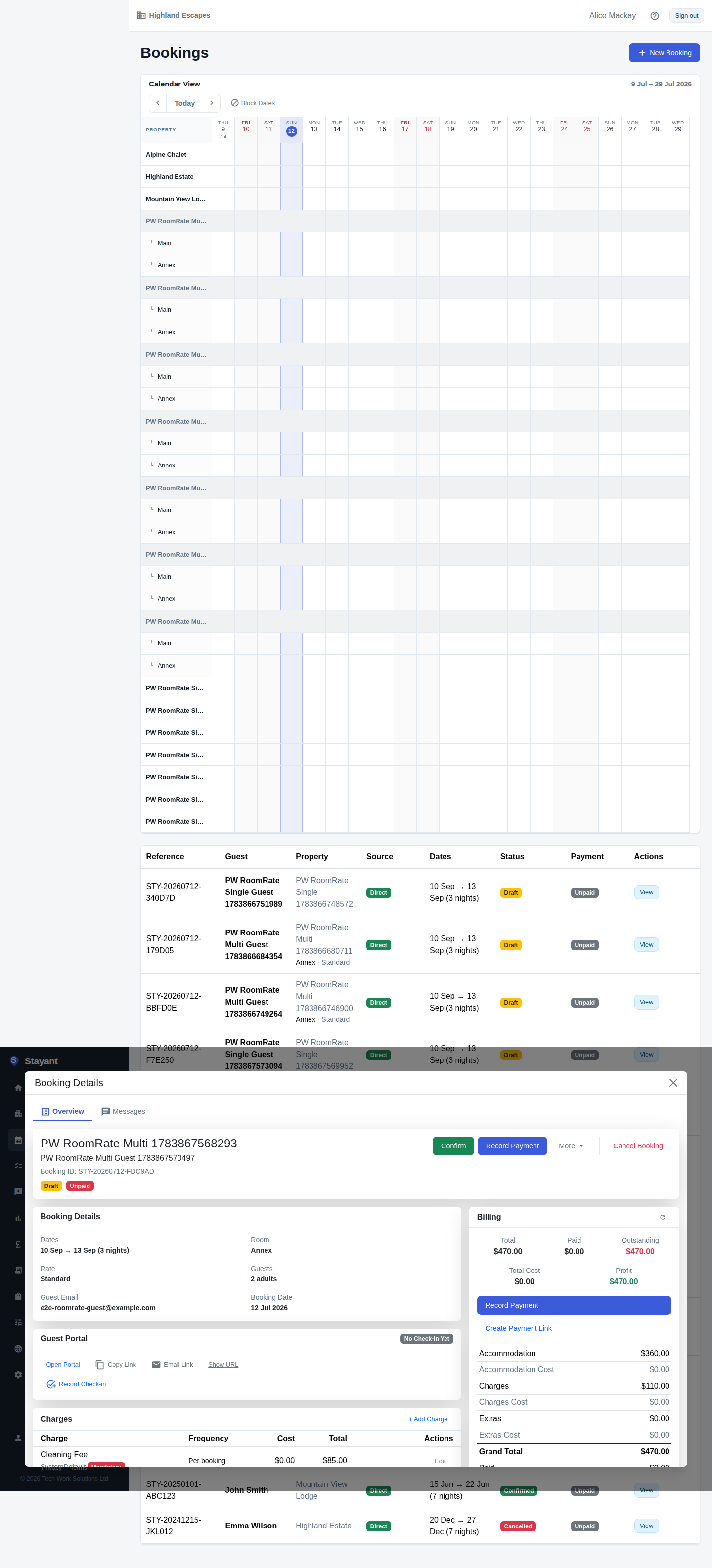Switch to the Messages tab
This screenshot has width=712, height=1568.
pyautogui.click(x=124, y=1111)
